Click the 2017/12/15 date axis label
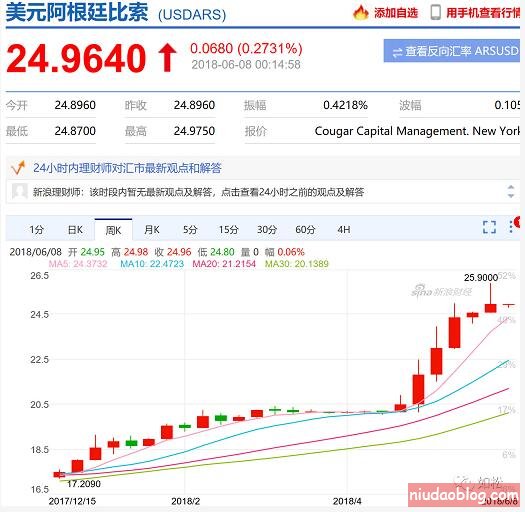The width and height of the screenshot is (525, 512). [x=72, y=501]
